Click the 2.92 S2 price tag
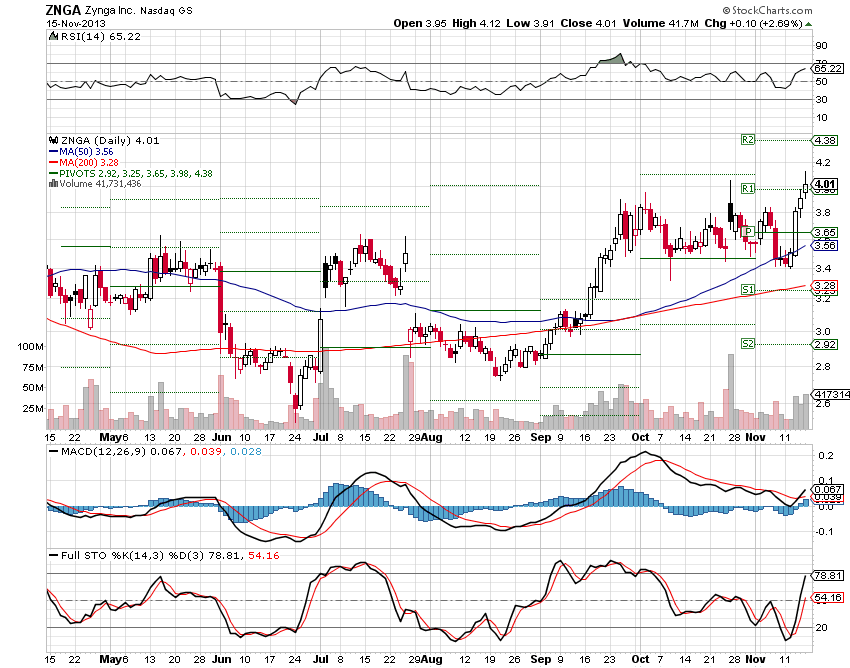 pyautogui.click(x=825, y=344)
